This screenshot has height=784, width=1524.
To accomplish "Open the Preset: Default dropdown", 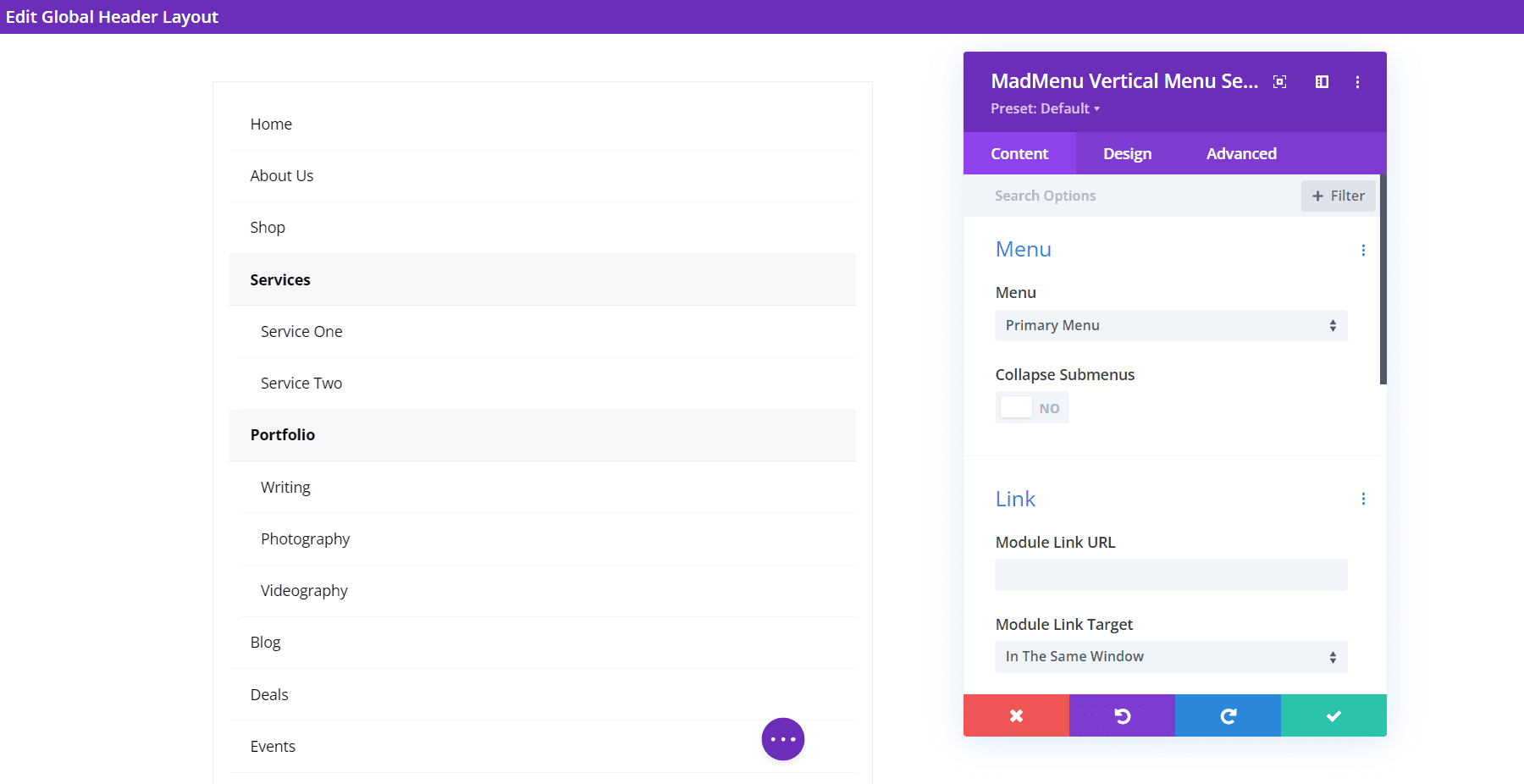I will click(1045, 108).
